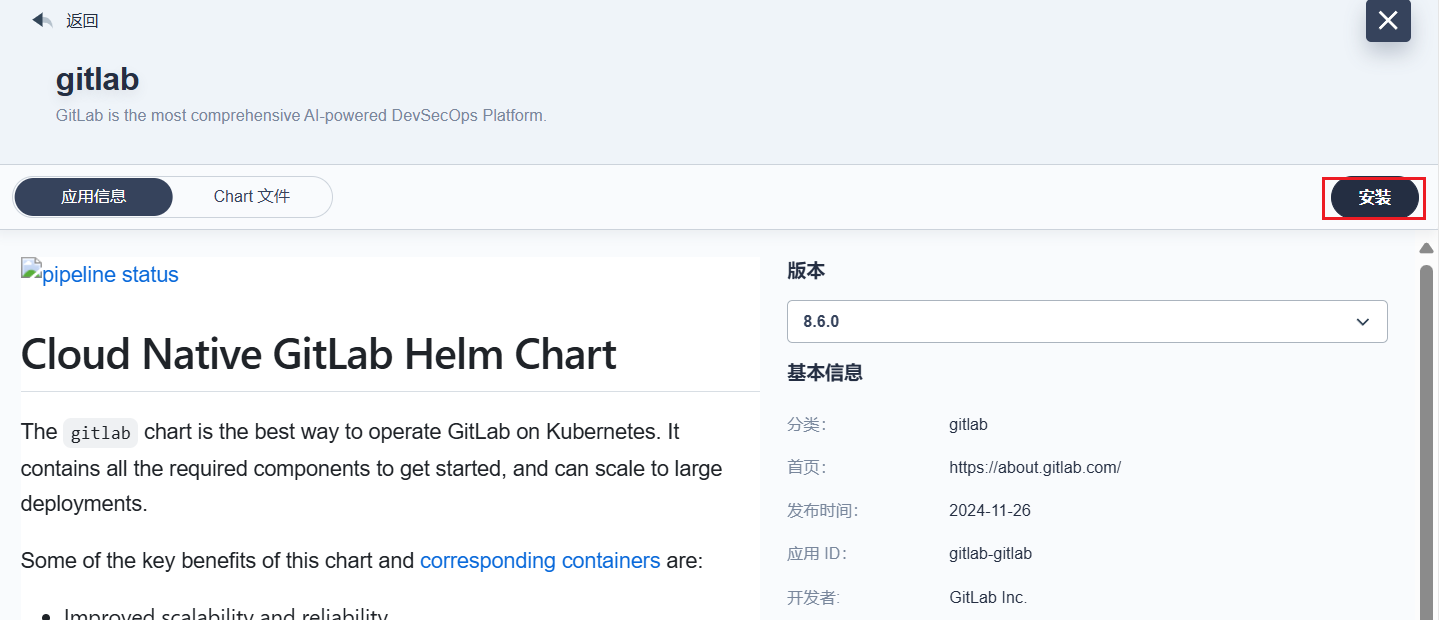1439x620 pixels.
Task: Click the back arrow icon
Action: click(x=42, y=20)
